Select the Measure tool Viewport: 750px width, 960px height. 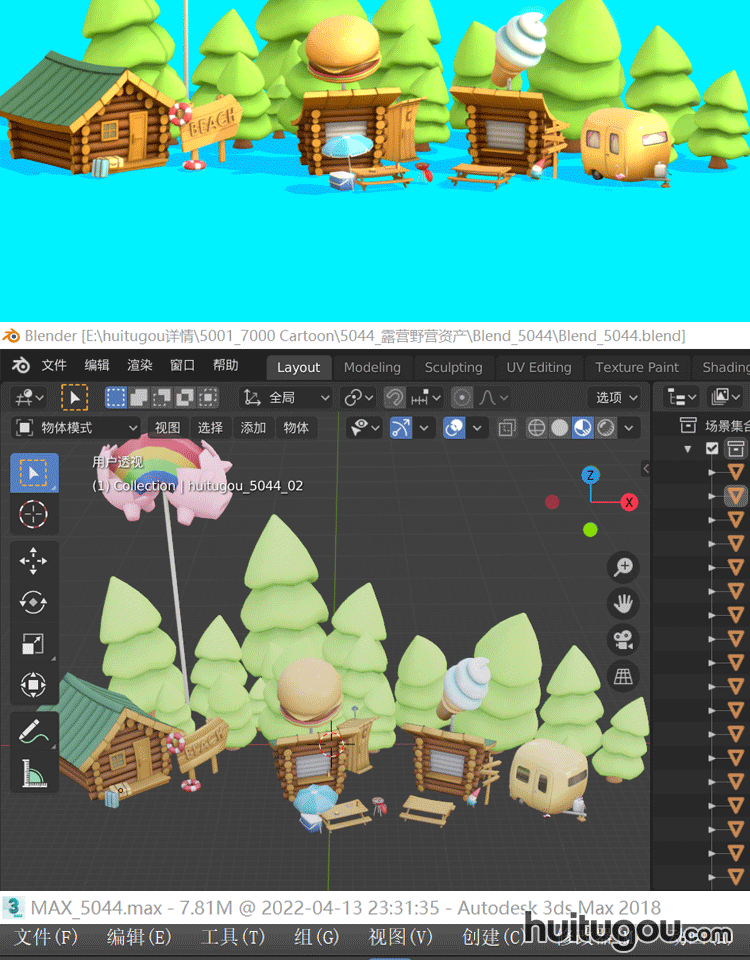tap(34, 774)
